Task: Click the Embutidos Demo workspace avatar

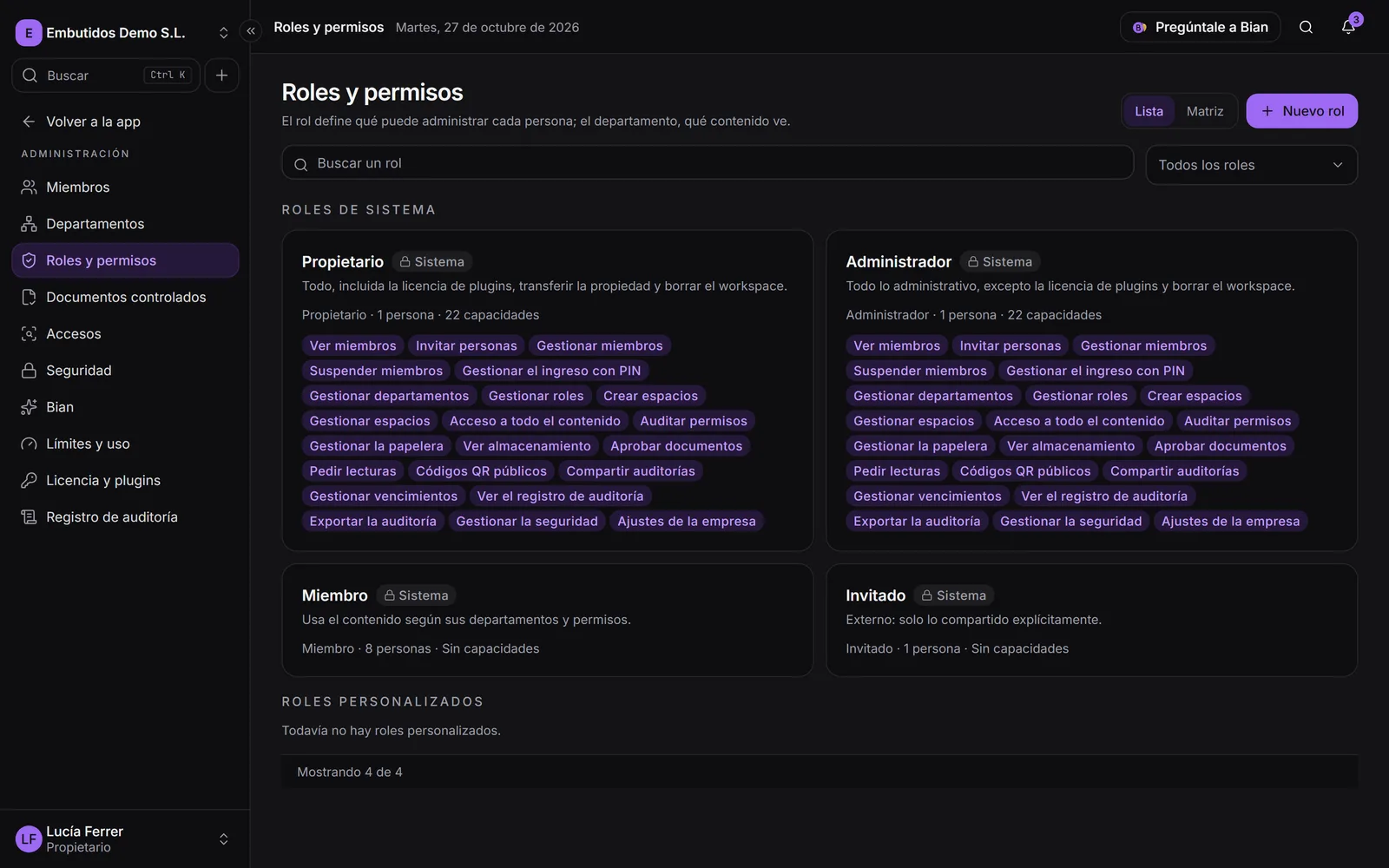Action: (29, 33)
